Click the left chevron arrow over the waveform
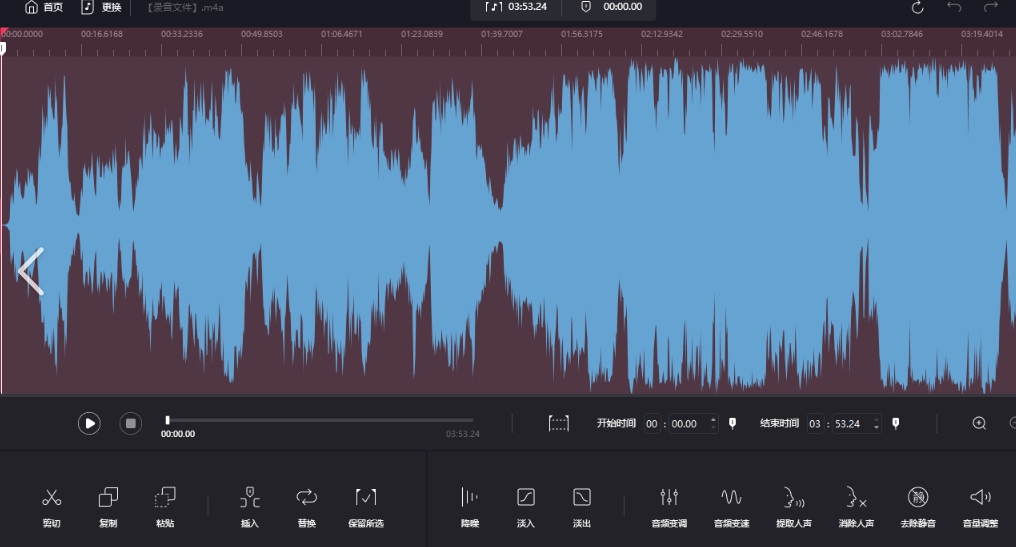The height and width of the screenshot is (547, 1016). 30,272
